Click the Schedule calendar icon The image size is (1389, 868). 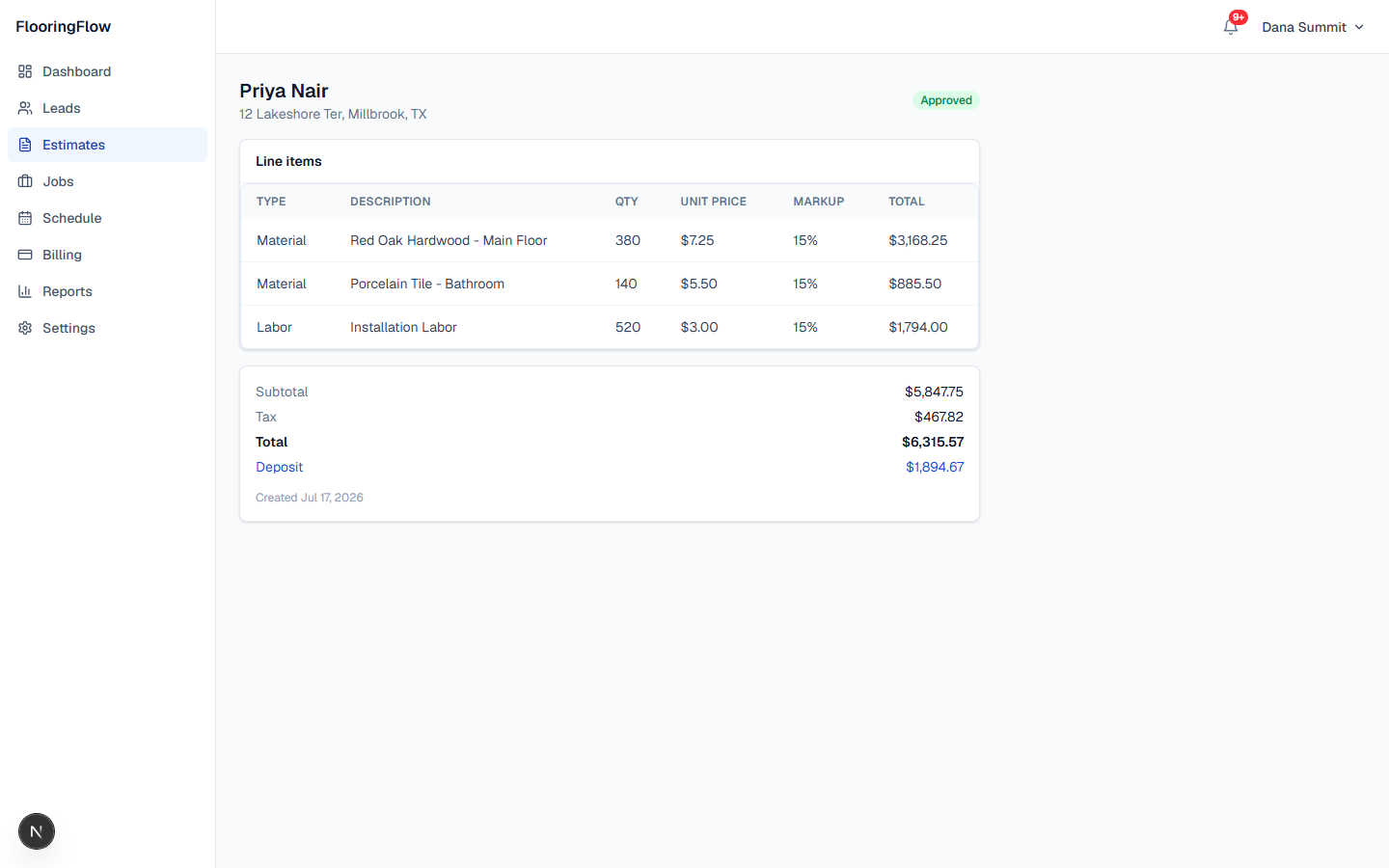coord(25,218)
